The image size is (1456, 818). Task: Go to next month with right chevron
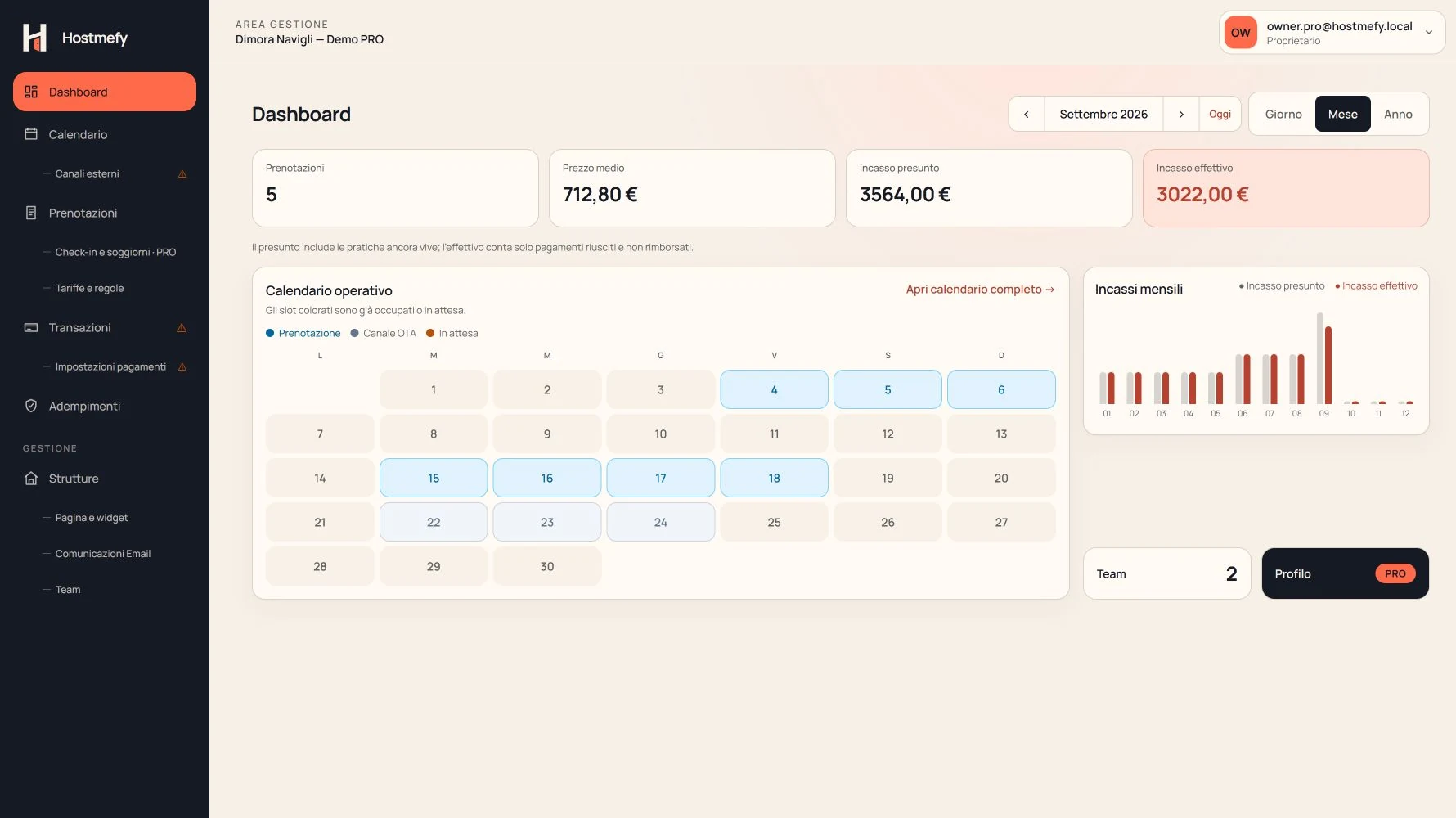[1181, 115]
